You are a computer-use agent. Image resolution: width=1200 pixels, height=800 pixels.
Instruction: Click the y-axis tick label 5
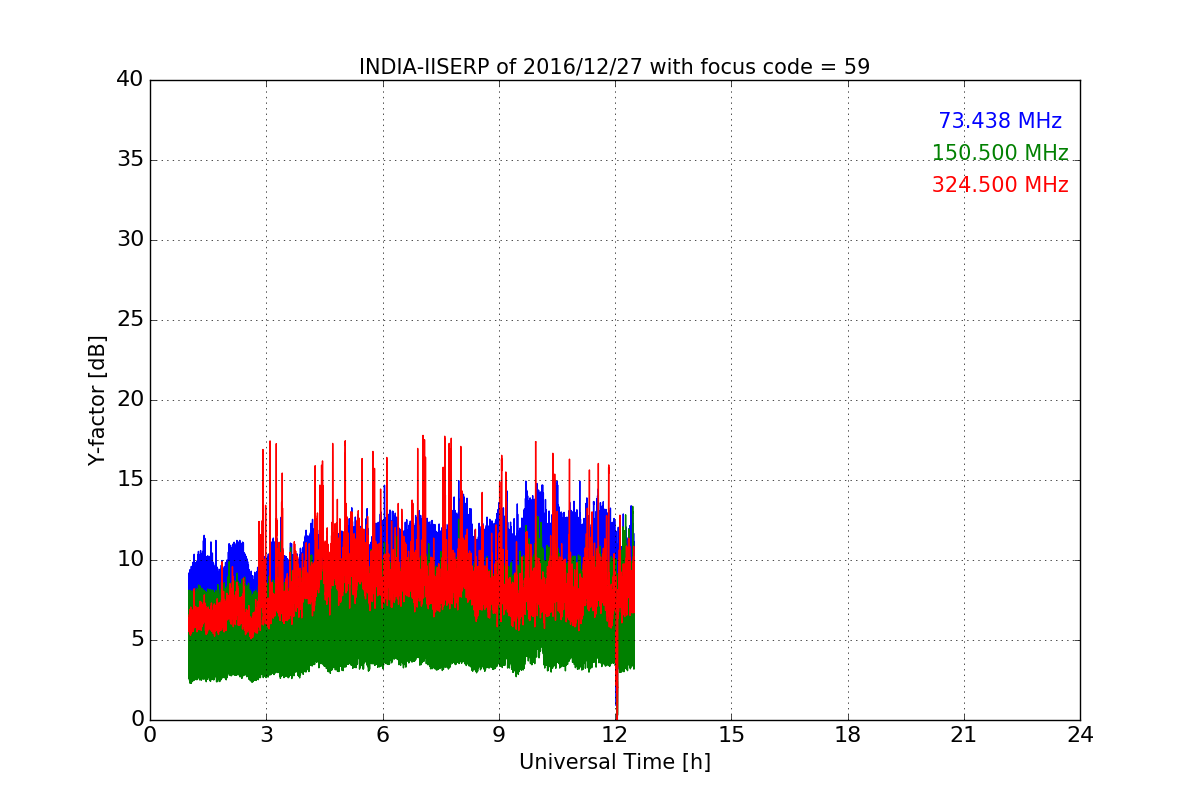137,640
